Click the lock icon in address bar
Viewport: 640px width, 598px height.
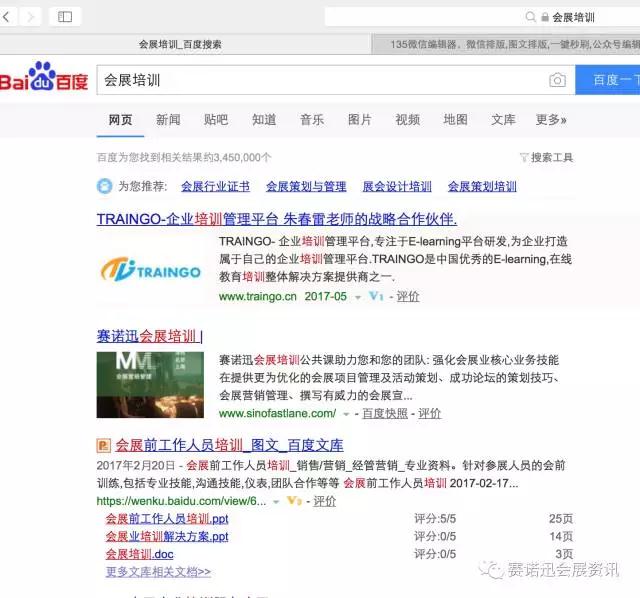[x=544, y=17]
